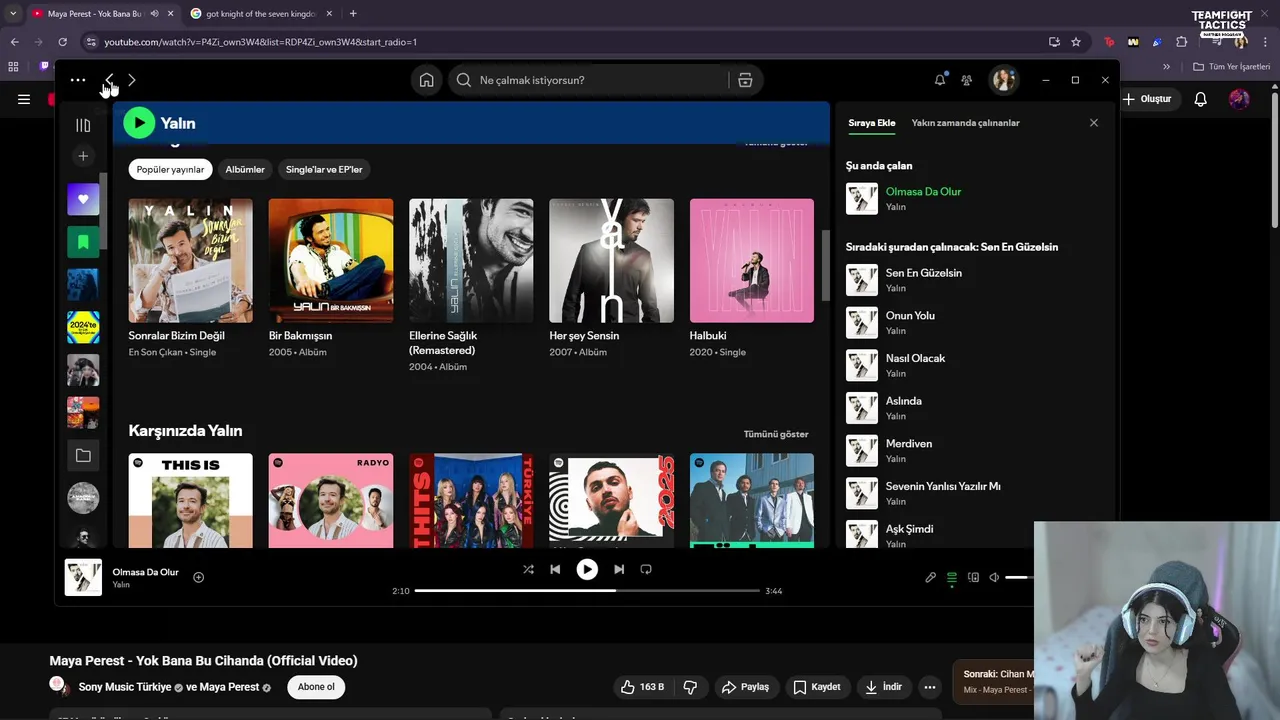Open YouTube notifications bell
The height and width of the screenshot is (720, 1280).
pos(1201,99)
